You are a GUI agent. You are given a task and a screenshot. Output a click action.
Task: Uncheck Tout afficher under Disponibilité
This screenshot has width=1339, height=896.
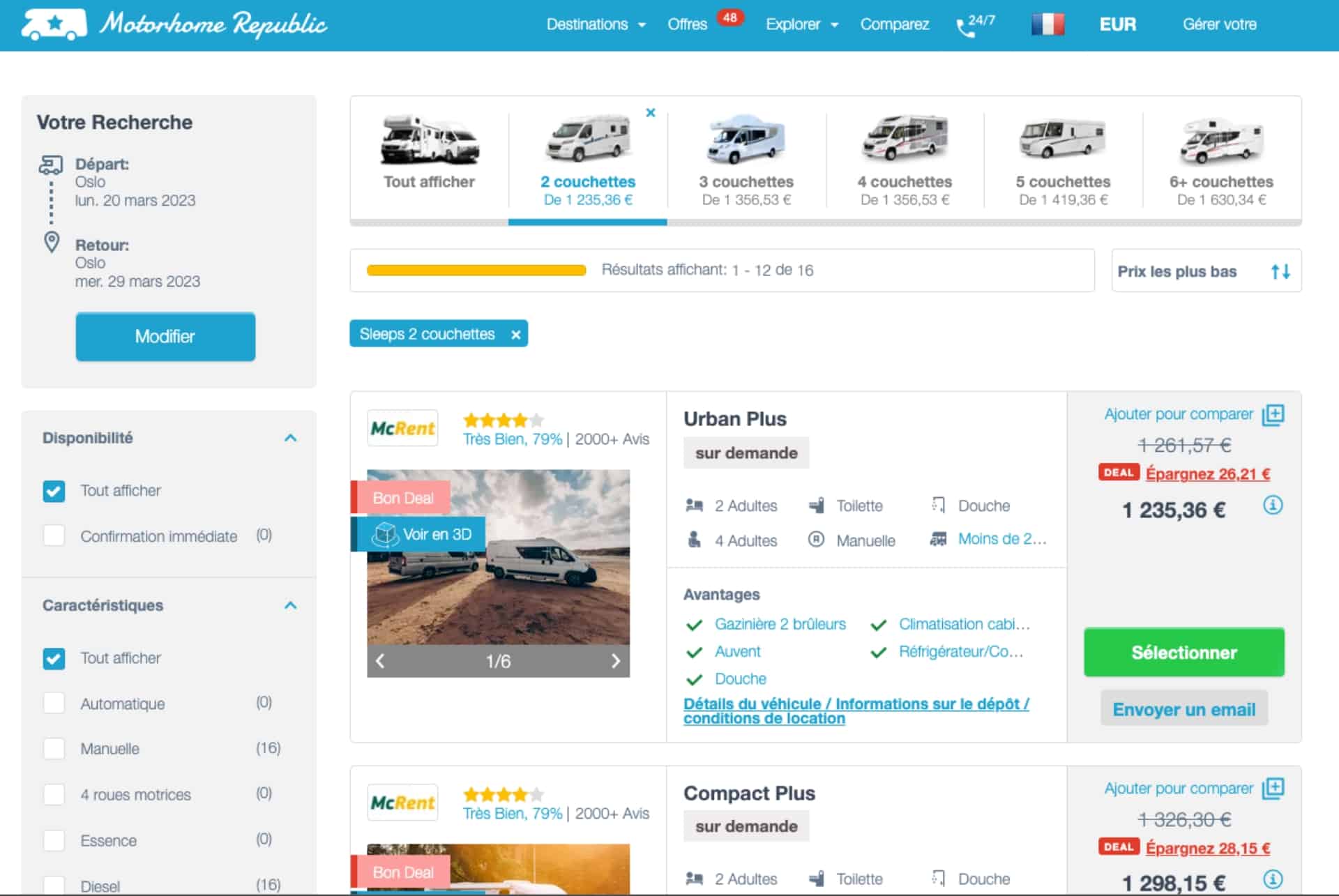click(54, 491)
